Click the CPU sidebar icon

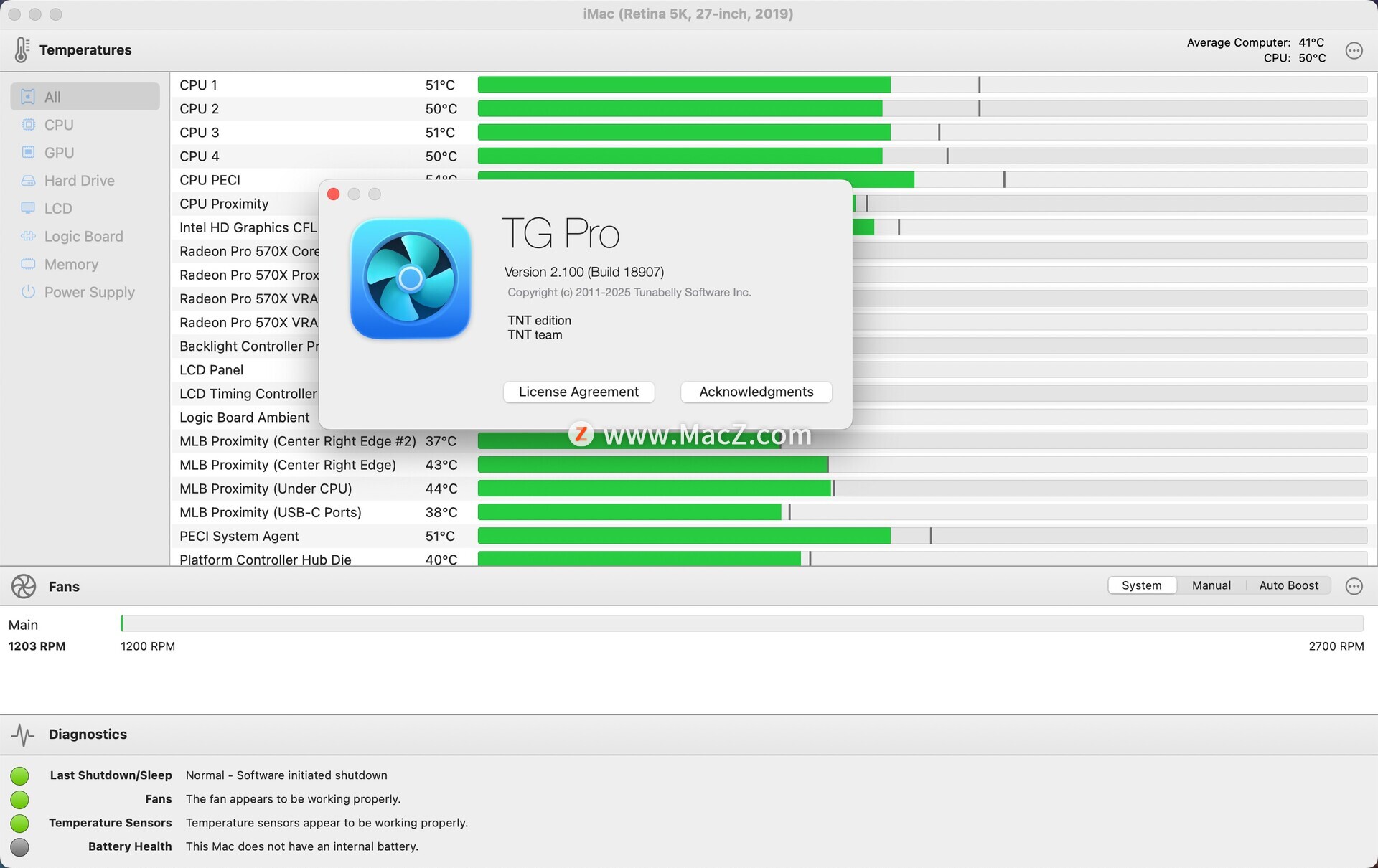28,125
